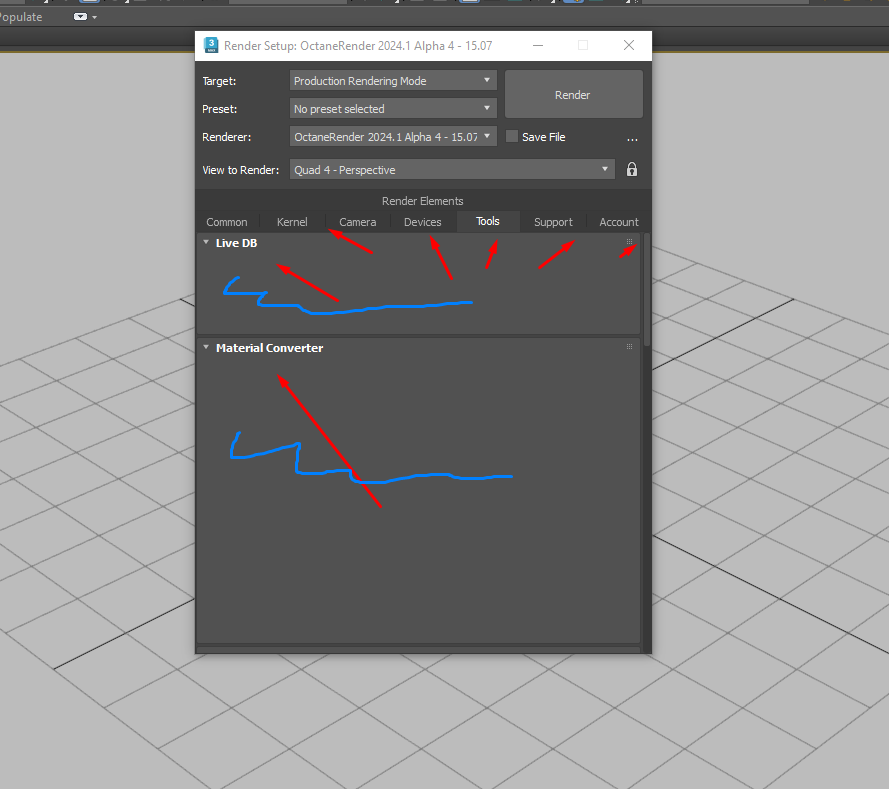Screen dimensions: 889x789
Task: Open the Target rendering mode dropdown
Action: tap(393, 80)
